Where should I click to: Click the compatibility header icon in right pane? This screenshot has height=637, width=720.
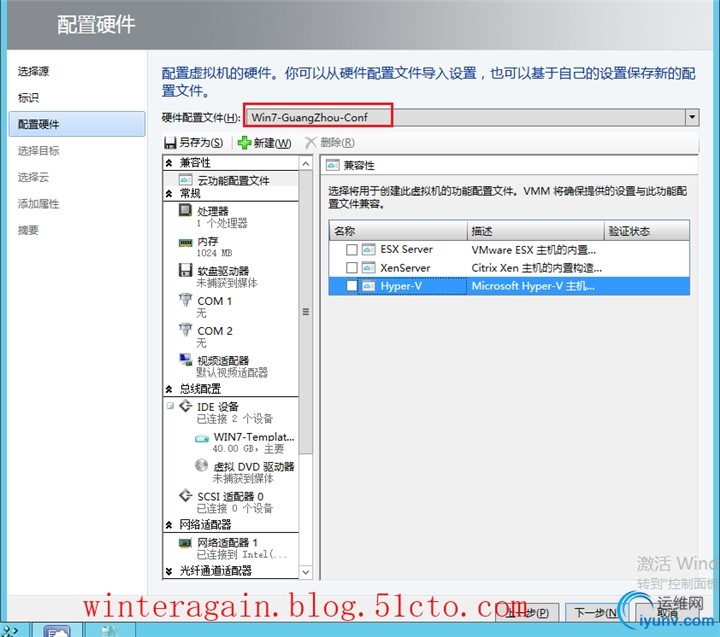click(332, 165)
